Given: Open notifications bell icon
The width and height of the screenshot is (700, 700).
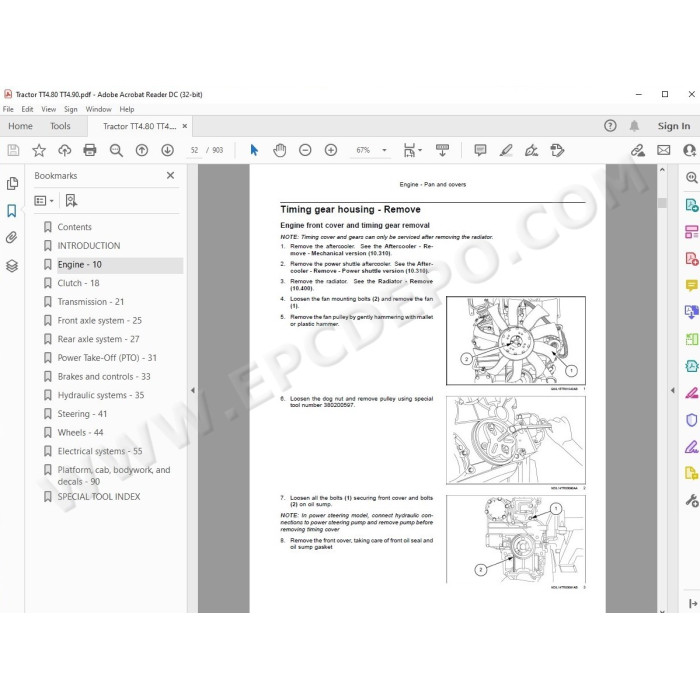Looking at the screenshot, I should [634, 126].
